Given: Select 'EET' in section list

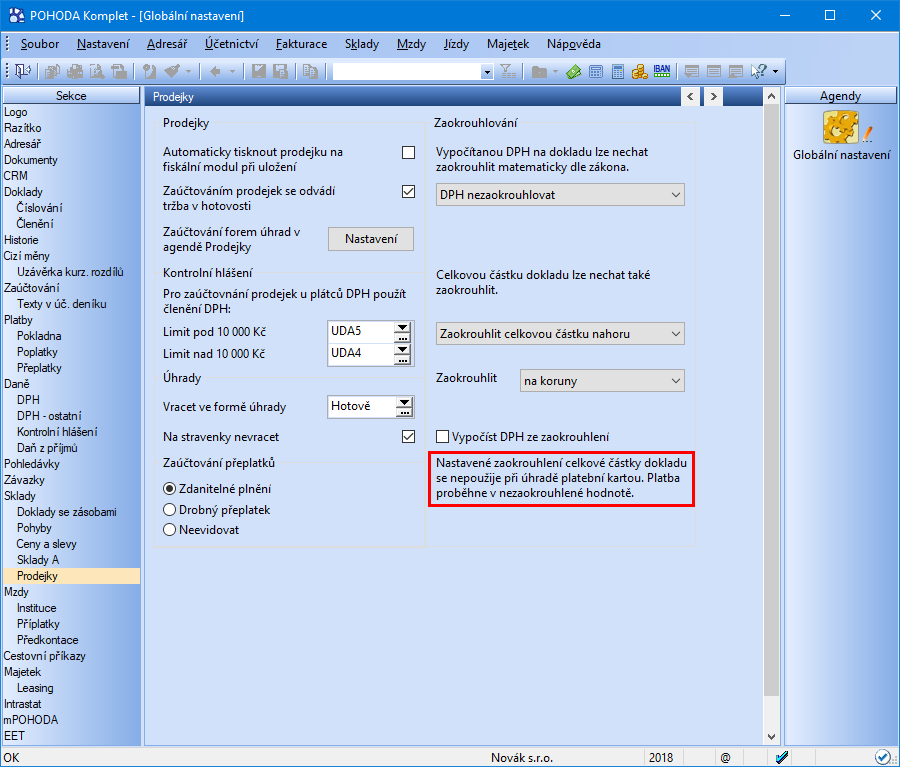Looking at the screenshot, I should (14, 736).
